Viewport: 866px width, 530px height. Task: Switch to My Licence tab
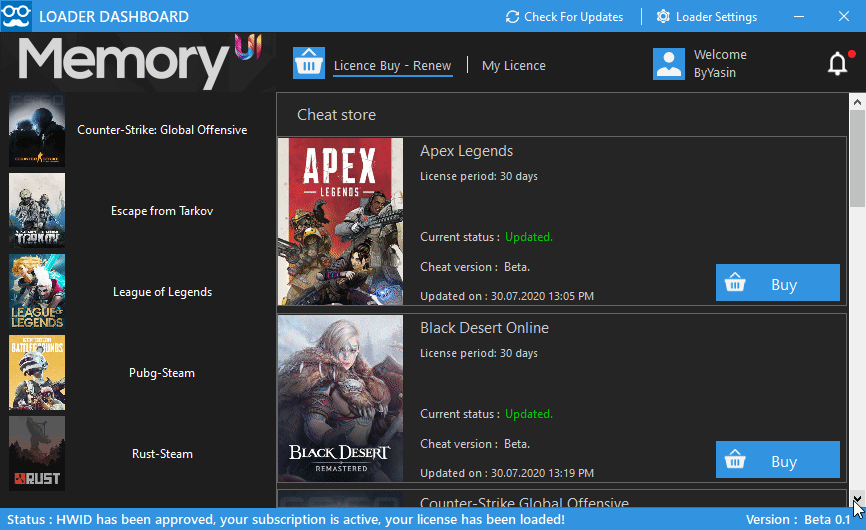(x=514, y=66)
